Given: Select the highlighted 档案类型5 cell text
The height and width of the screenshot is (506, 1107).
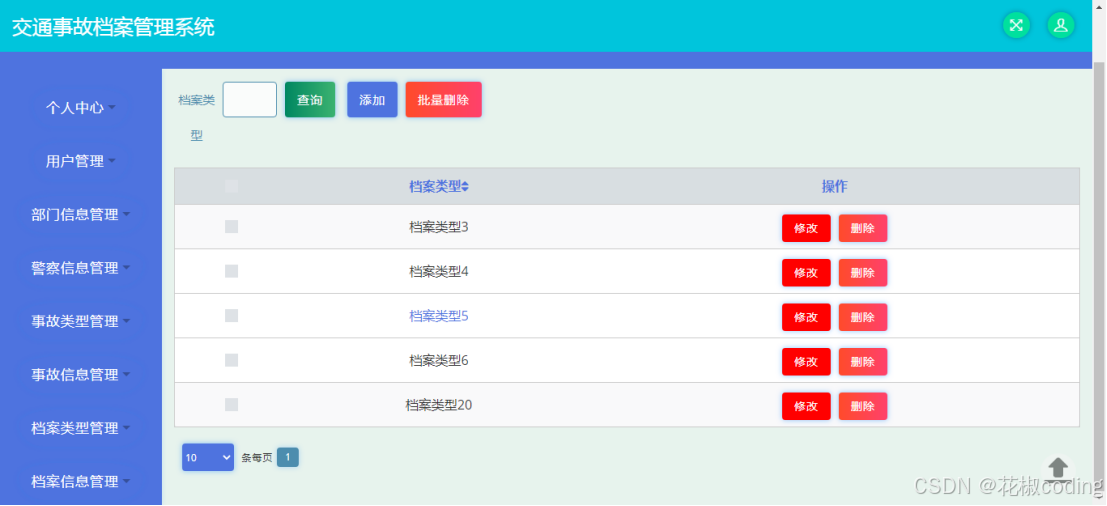Looking at the screenshot, I should 438,316.
